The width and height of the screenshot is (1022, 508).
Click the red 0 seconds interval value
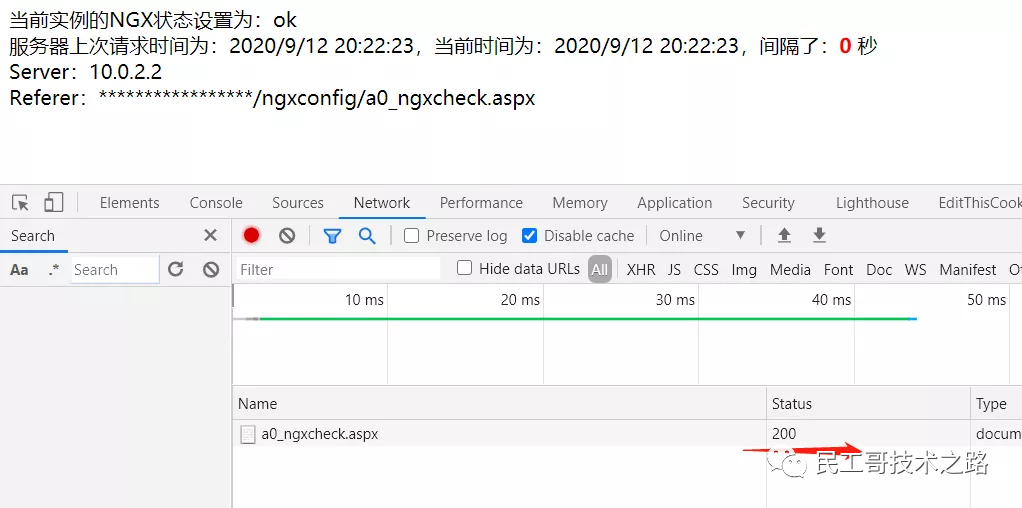click(x=845, y=46)
